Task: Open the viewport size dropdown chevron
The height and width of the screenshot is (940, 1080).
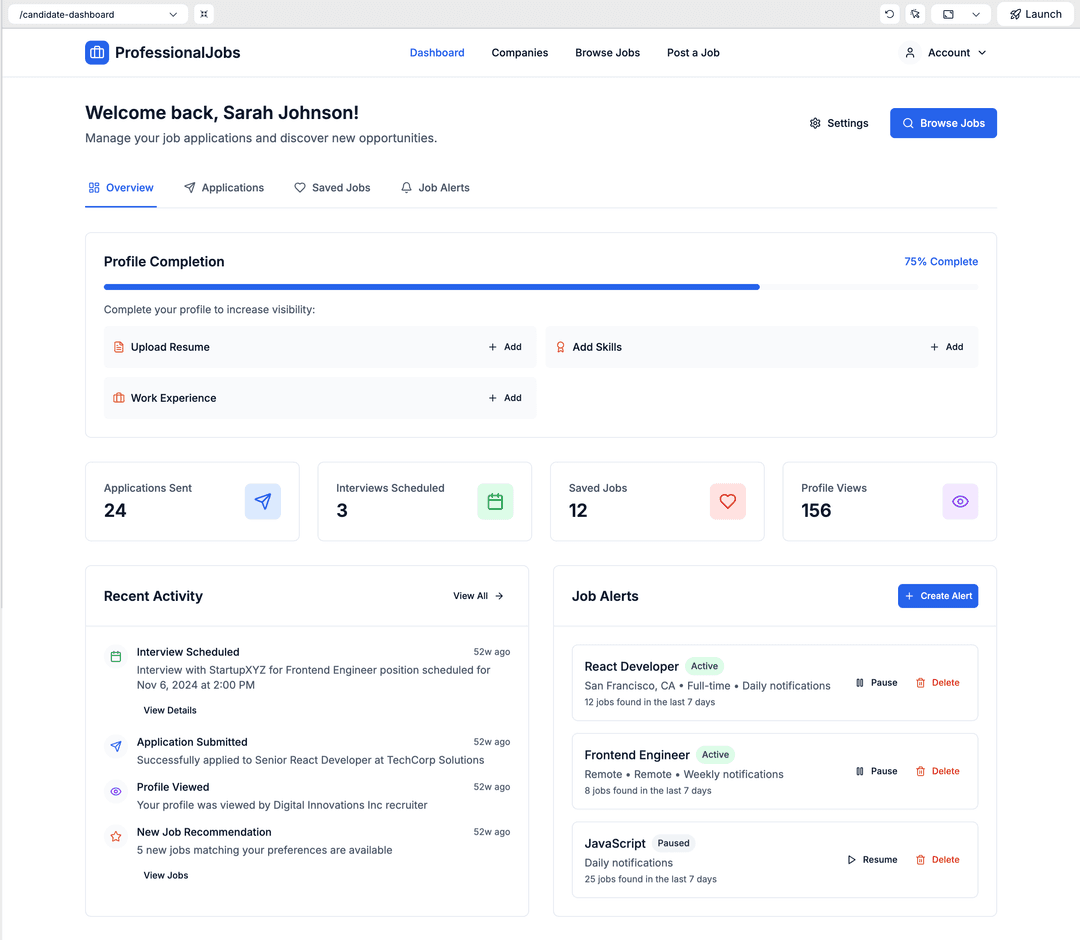Action: tap(976, 14)
